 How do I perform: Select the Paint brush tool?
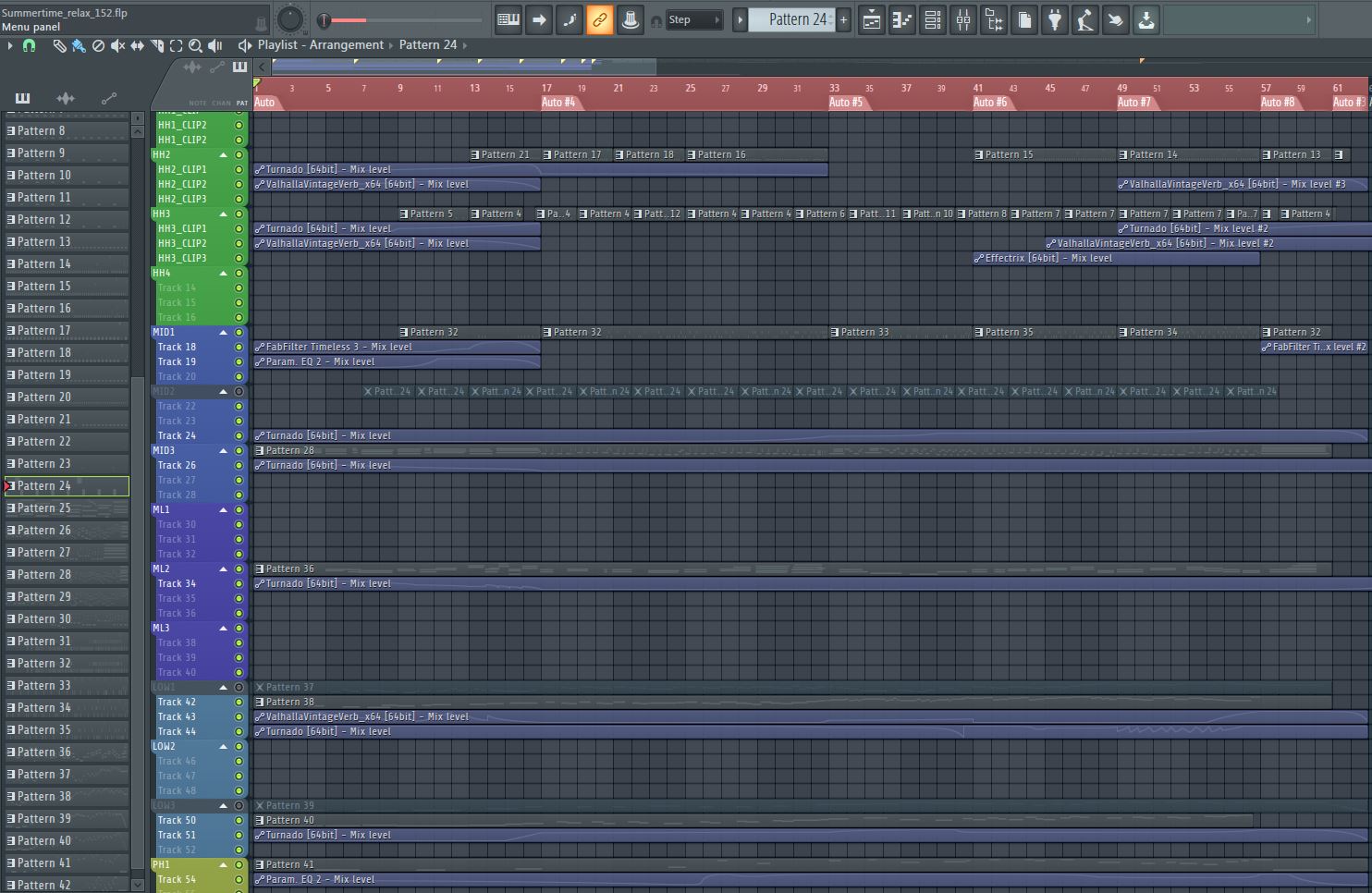click(x=79, y=45)
